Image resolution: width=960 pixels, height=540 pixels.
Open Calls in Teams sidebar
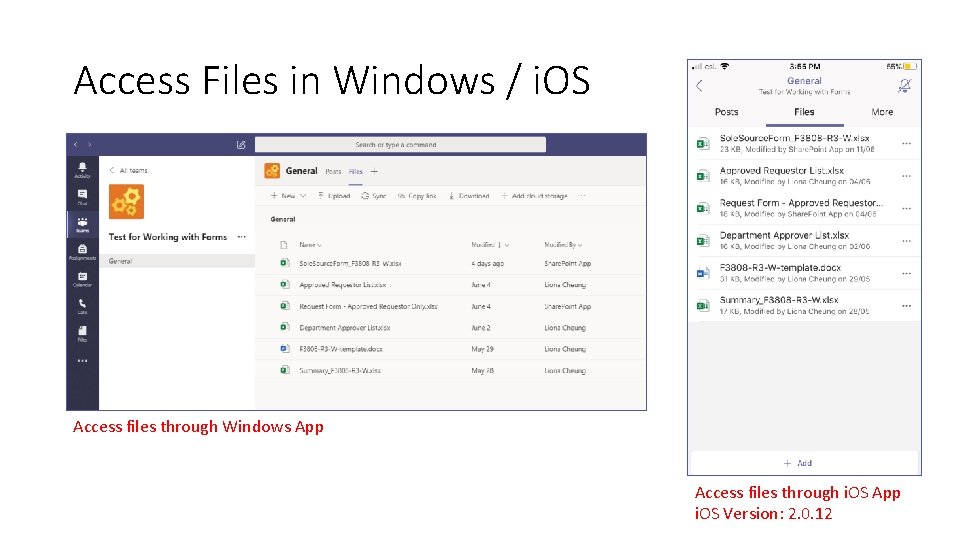82,306
